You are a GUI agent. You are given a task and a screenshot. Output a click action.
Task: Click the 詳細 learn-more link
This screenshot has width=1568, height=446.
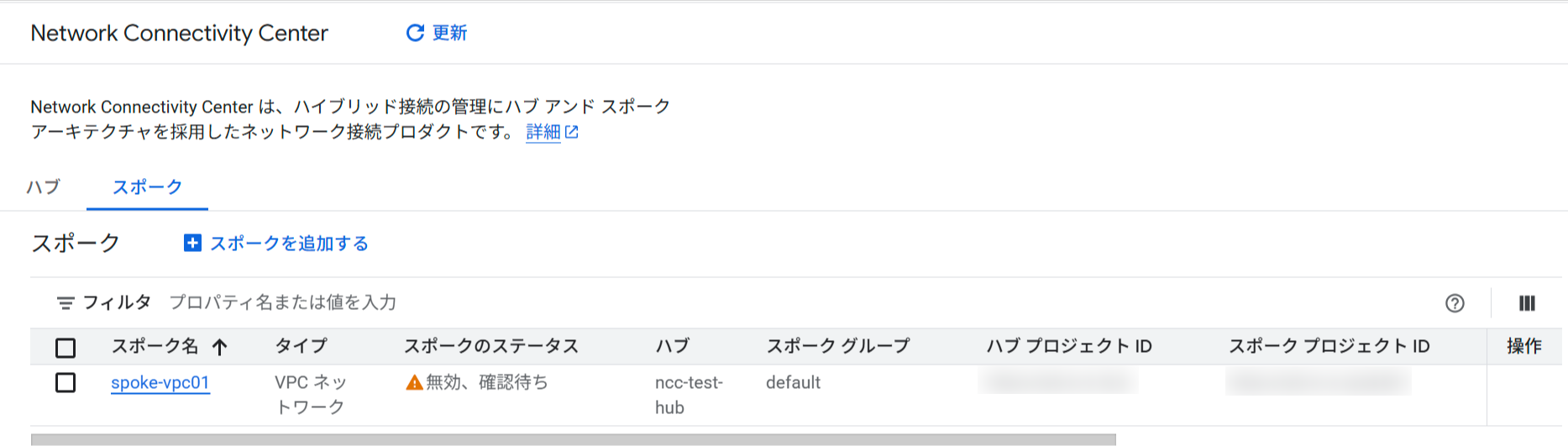click(543, 132)
